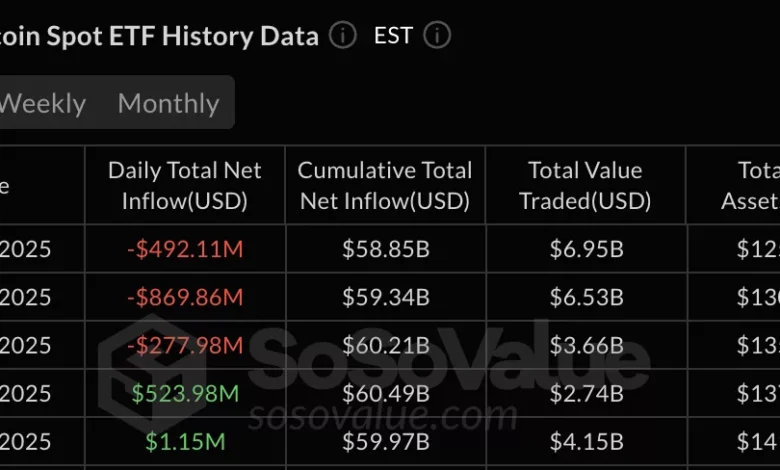Sort by Cumulative Total Net Inflow column
This screenshot has width=780, height=470.
click(x=385, y=185)
